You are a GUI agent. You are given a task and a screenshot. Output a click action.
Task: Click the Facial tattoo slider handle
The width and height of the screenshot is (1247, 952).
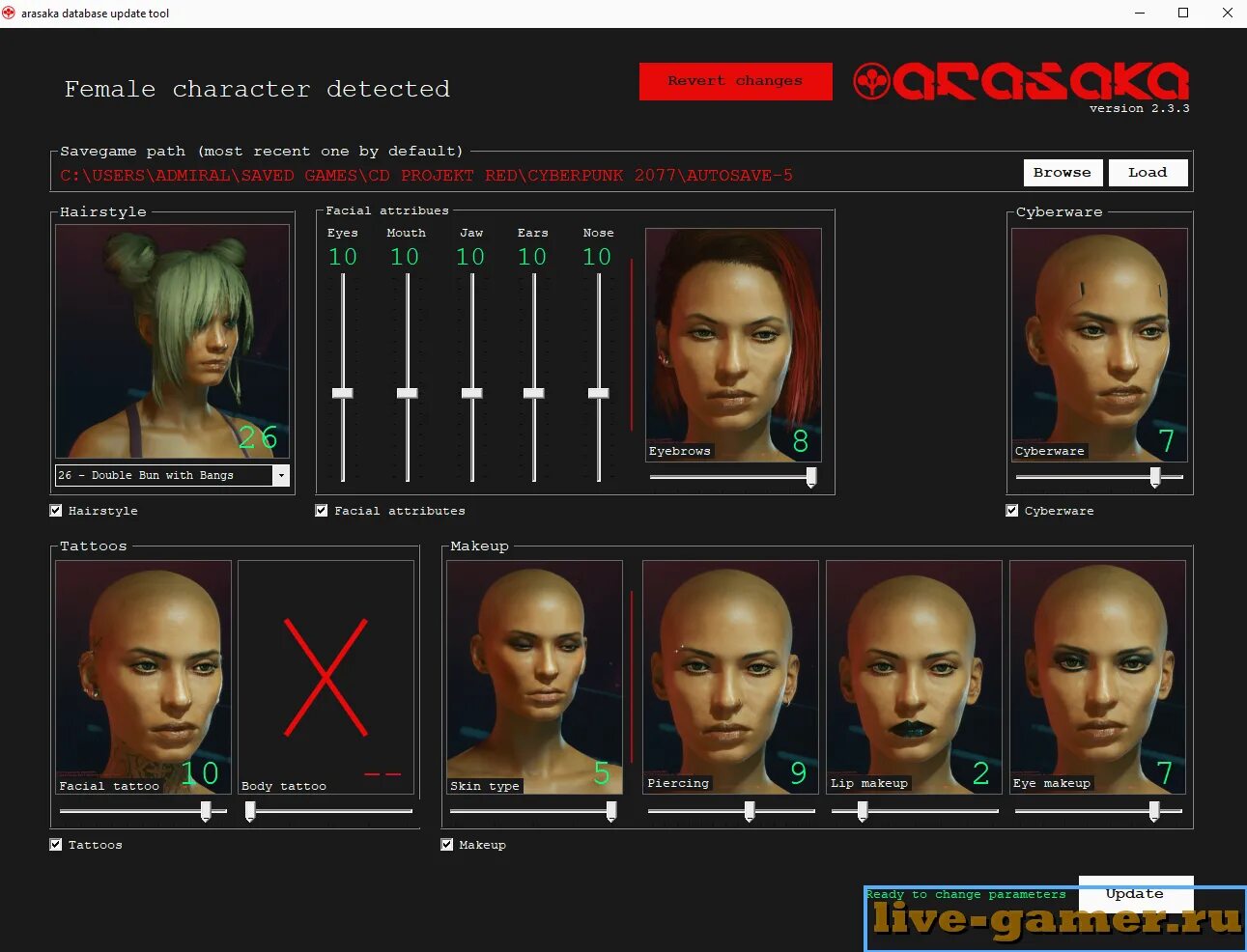206,811
